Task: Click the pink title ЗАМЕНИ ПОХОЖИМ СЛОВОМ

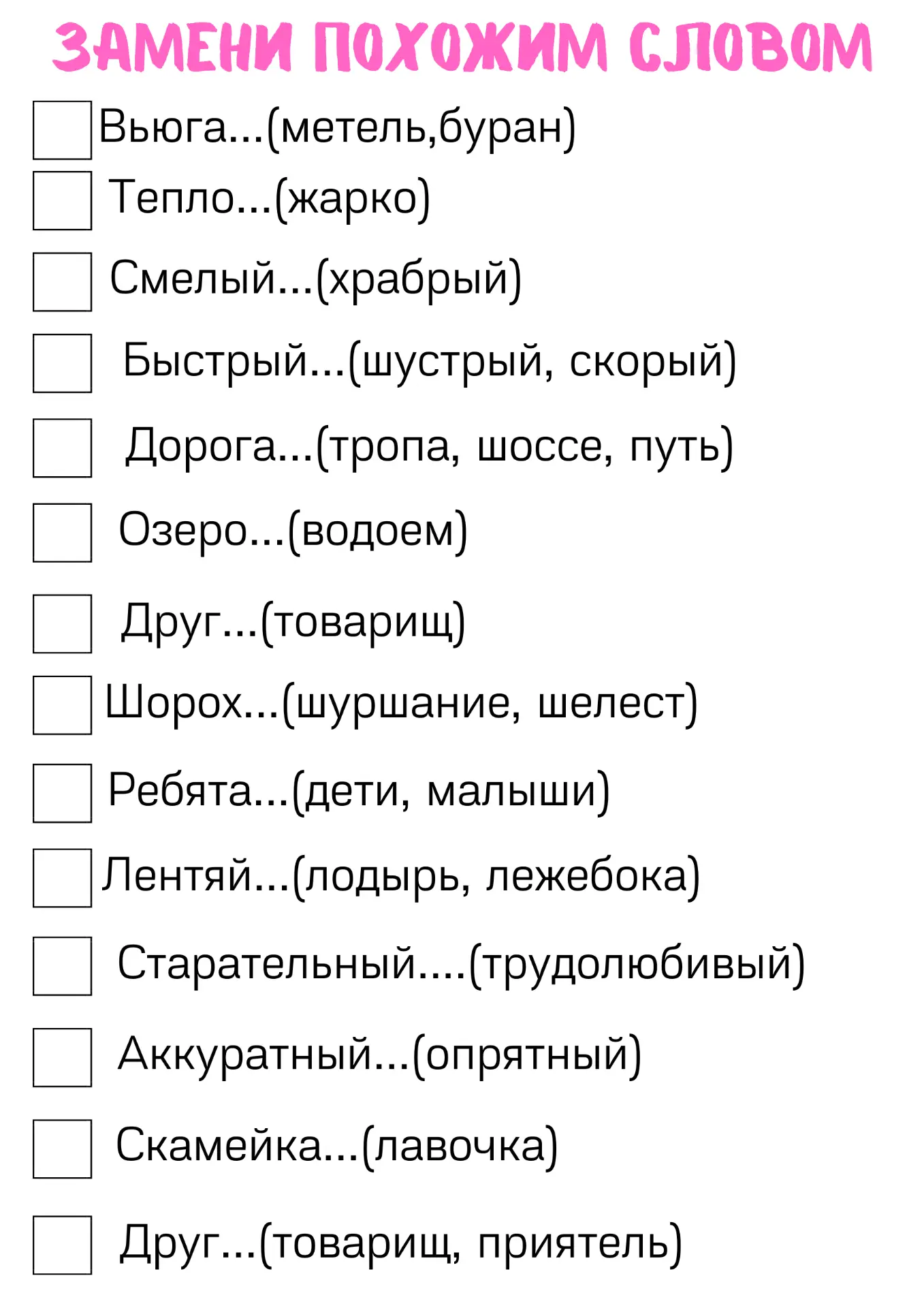Action: (462, 46)
